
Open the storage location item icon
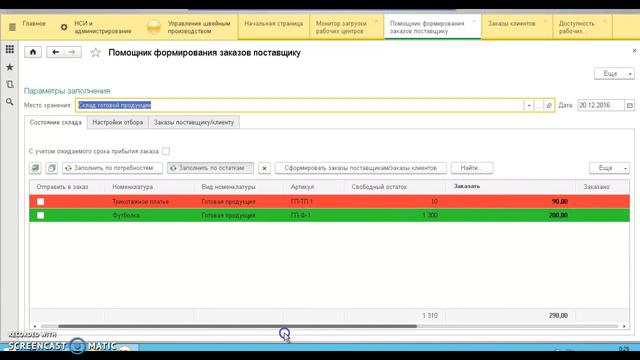(x=549, y=105)
